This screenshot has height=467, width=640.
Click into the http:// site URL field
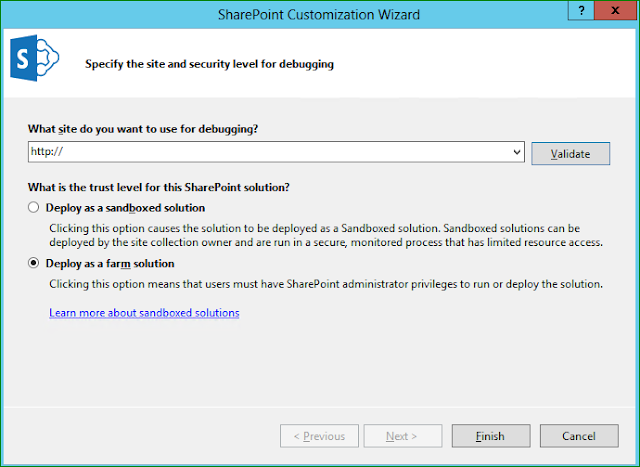click(268, 152)
